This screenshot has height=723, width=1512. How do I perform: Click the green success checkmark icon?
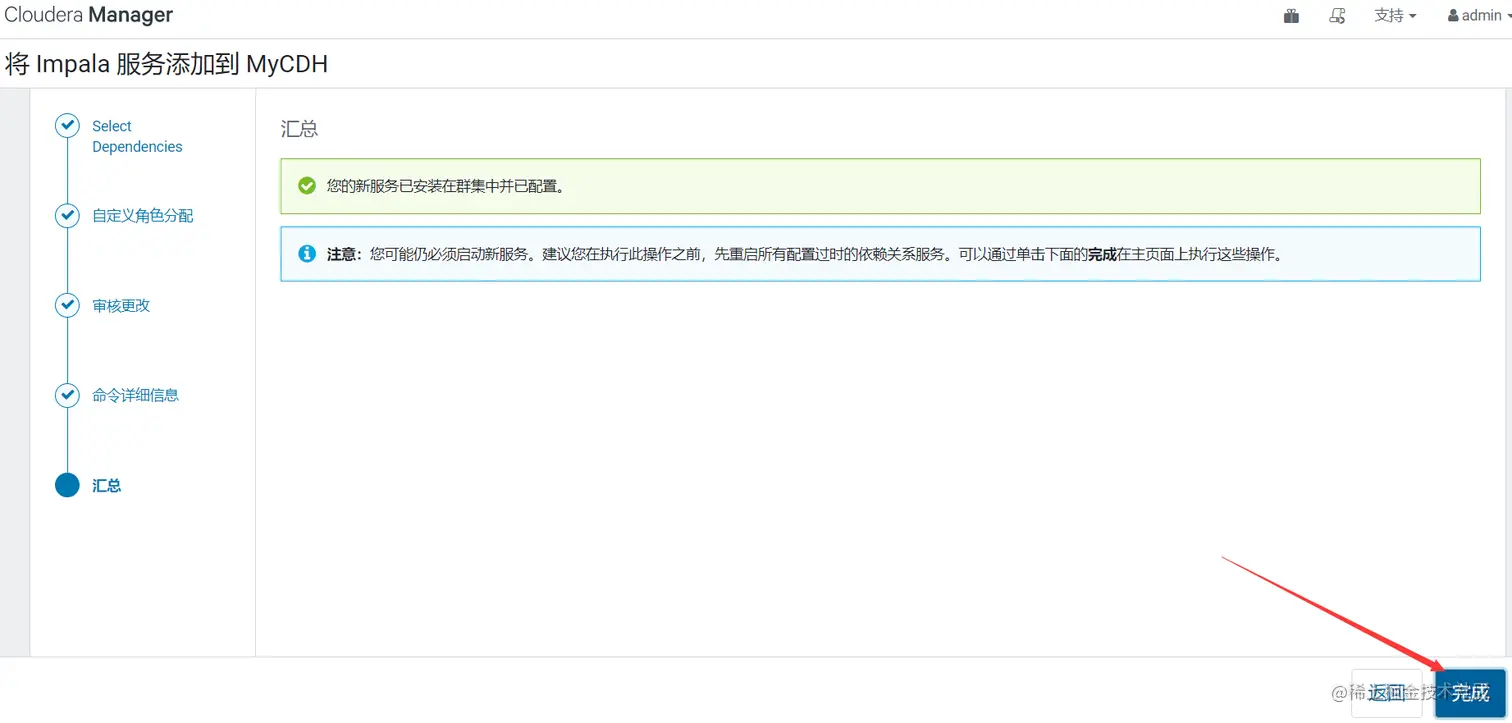[x=306, y=185]
